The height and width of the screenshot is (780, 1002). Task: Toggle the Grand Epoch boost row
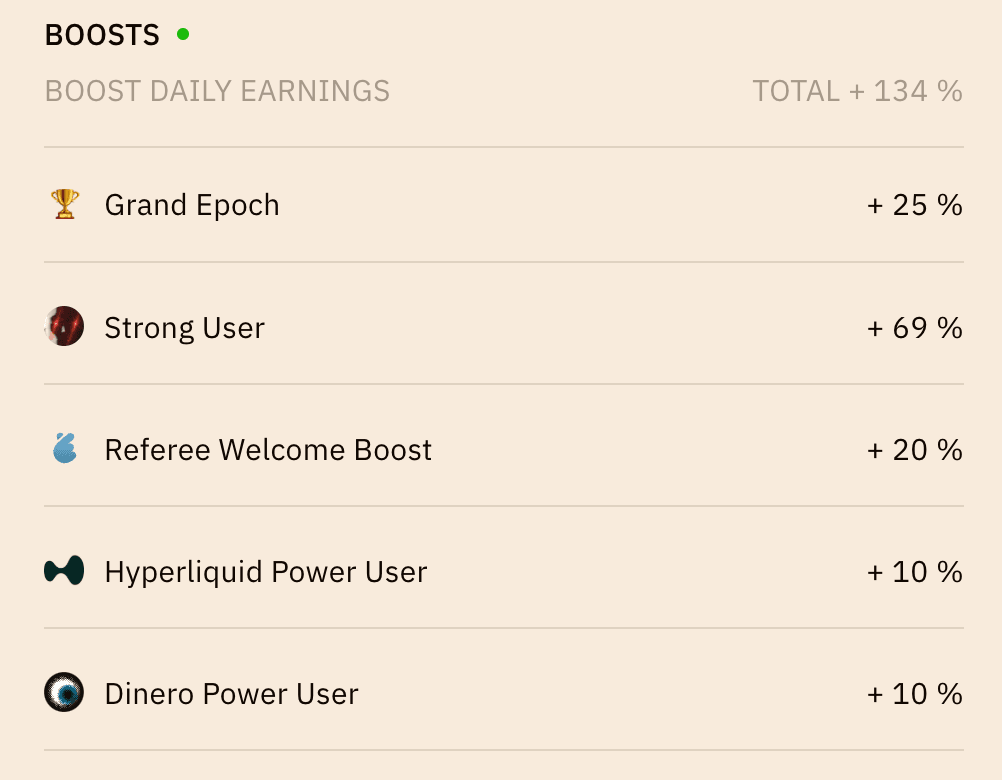pyautogui.click(x=500, y=204)
